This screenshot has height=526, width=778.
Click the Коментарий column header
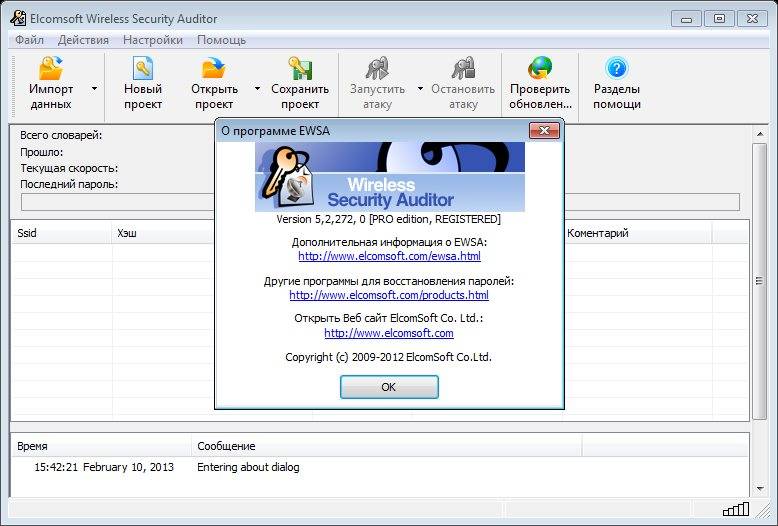point(638,233)
